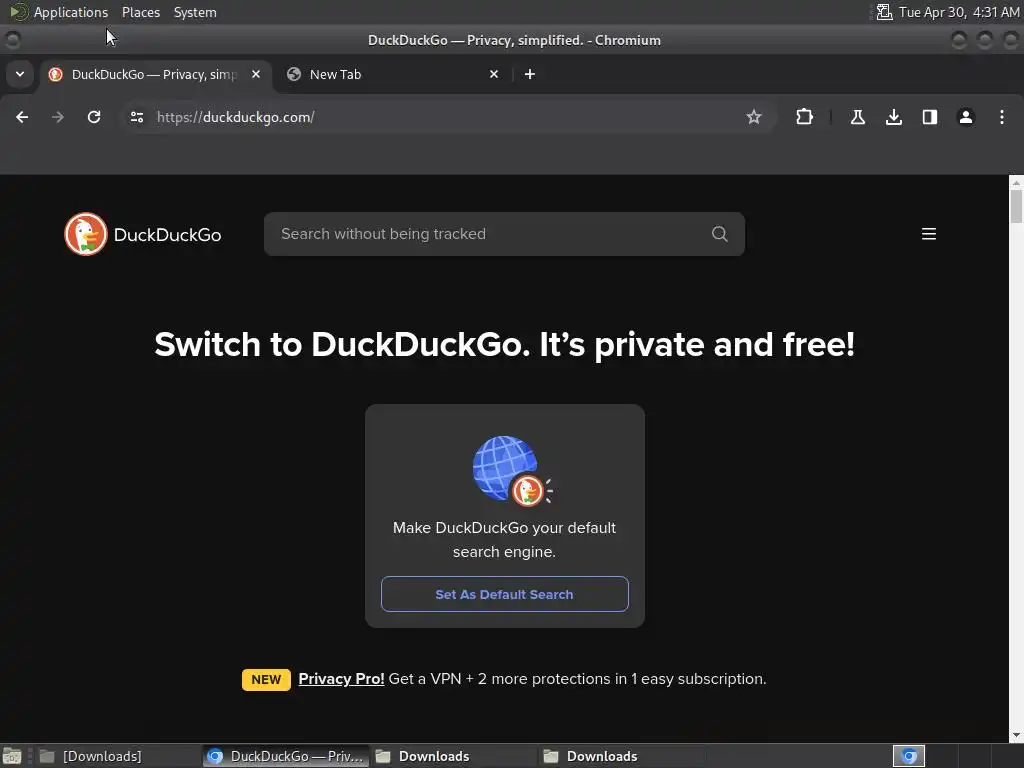Open Chrome Labs flask icon

[x=857, y=117]
